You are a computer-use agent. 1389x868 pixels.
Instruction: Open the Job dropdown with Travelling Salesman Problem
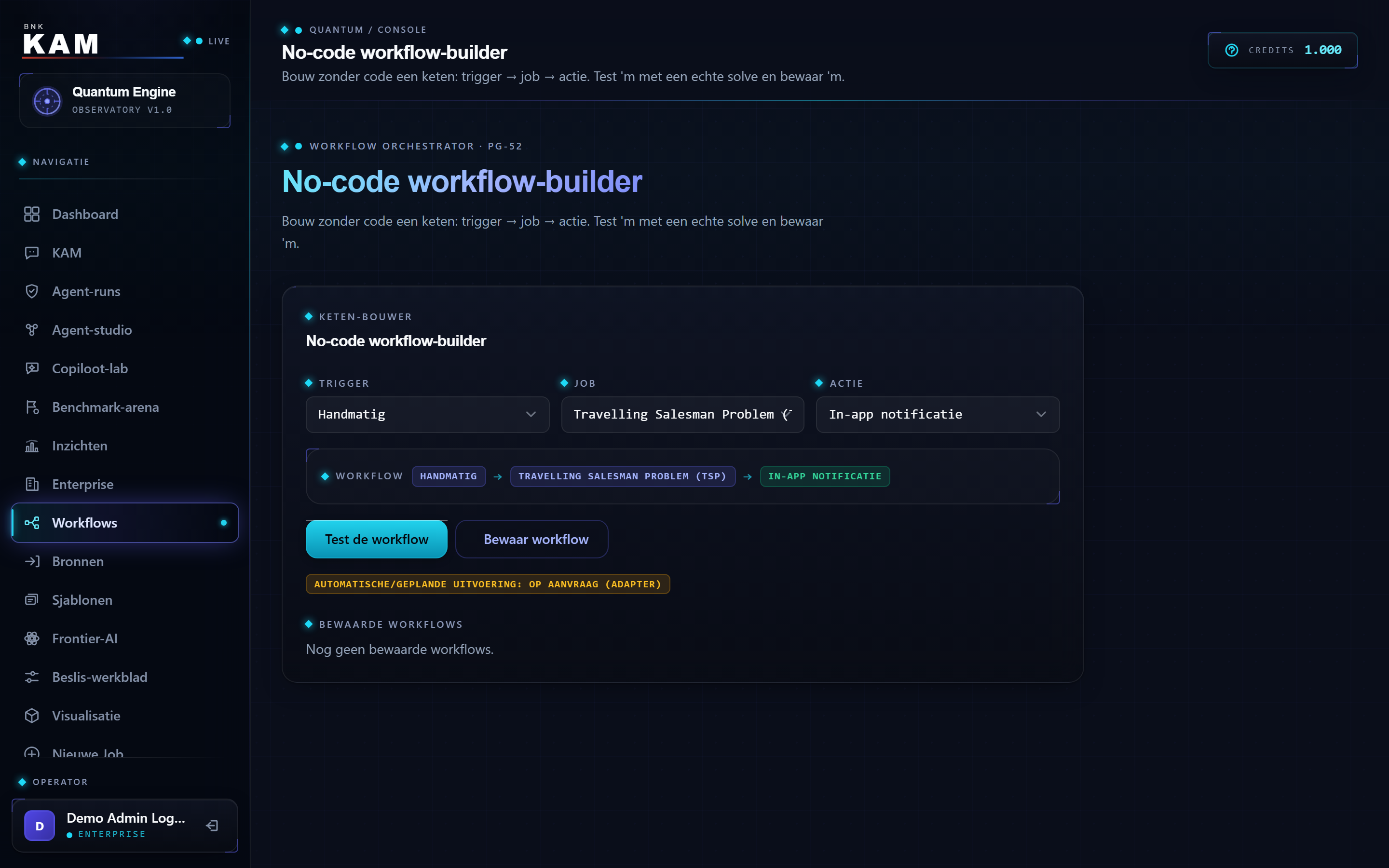pos(682,415)
